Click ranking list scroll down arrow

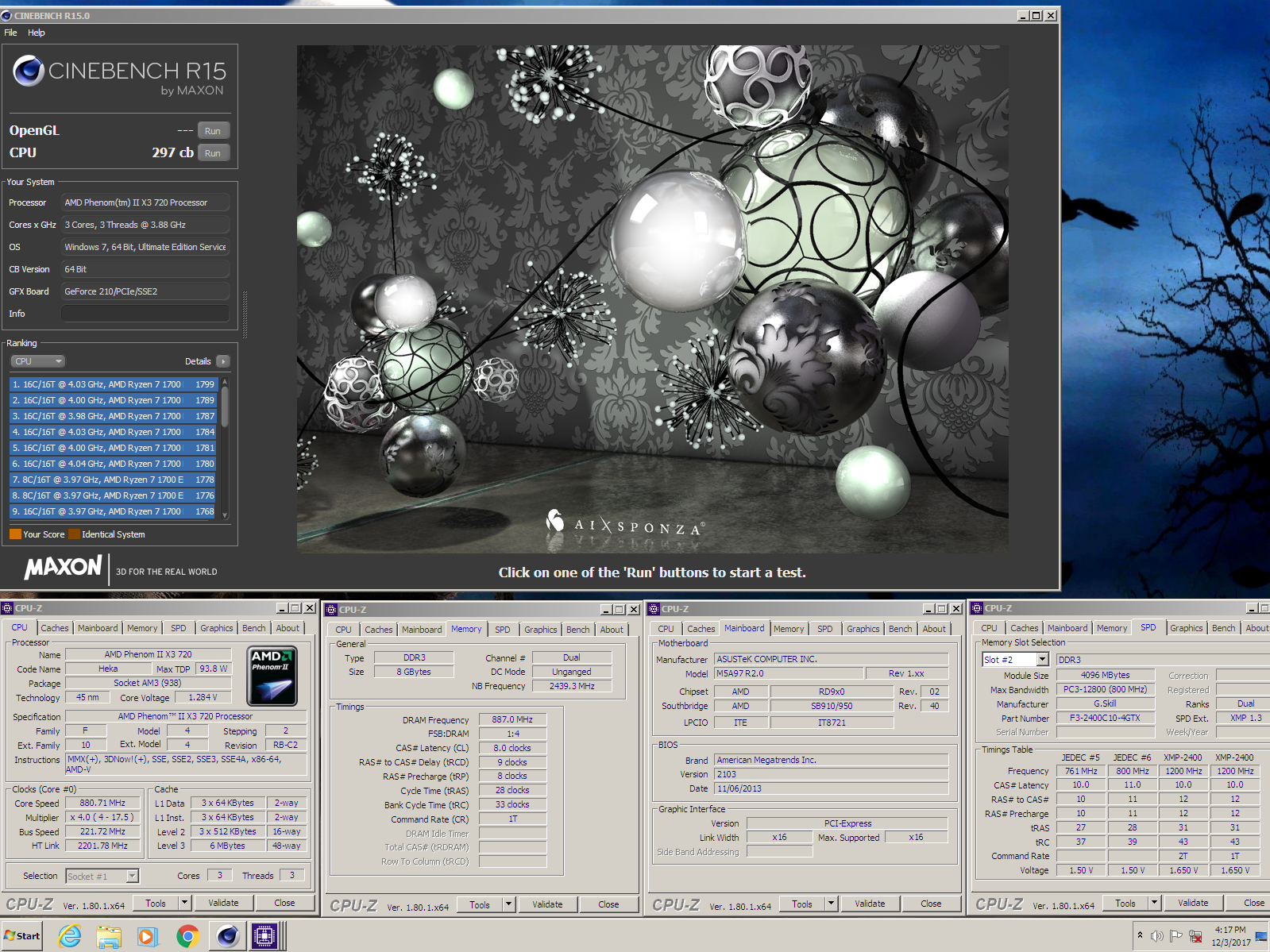pos(225,515)
